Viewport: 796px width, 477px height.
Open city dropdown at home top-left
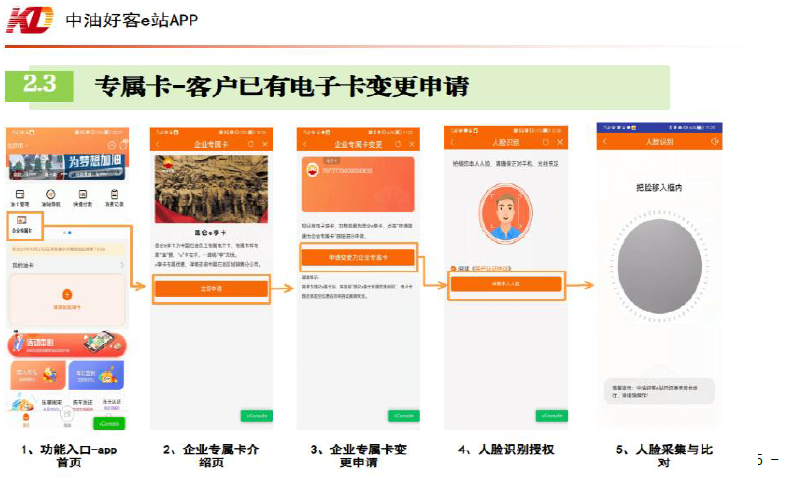coord(15,145)
